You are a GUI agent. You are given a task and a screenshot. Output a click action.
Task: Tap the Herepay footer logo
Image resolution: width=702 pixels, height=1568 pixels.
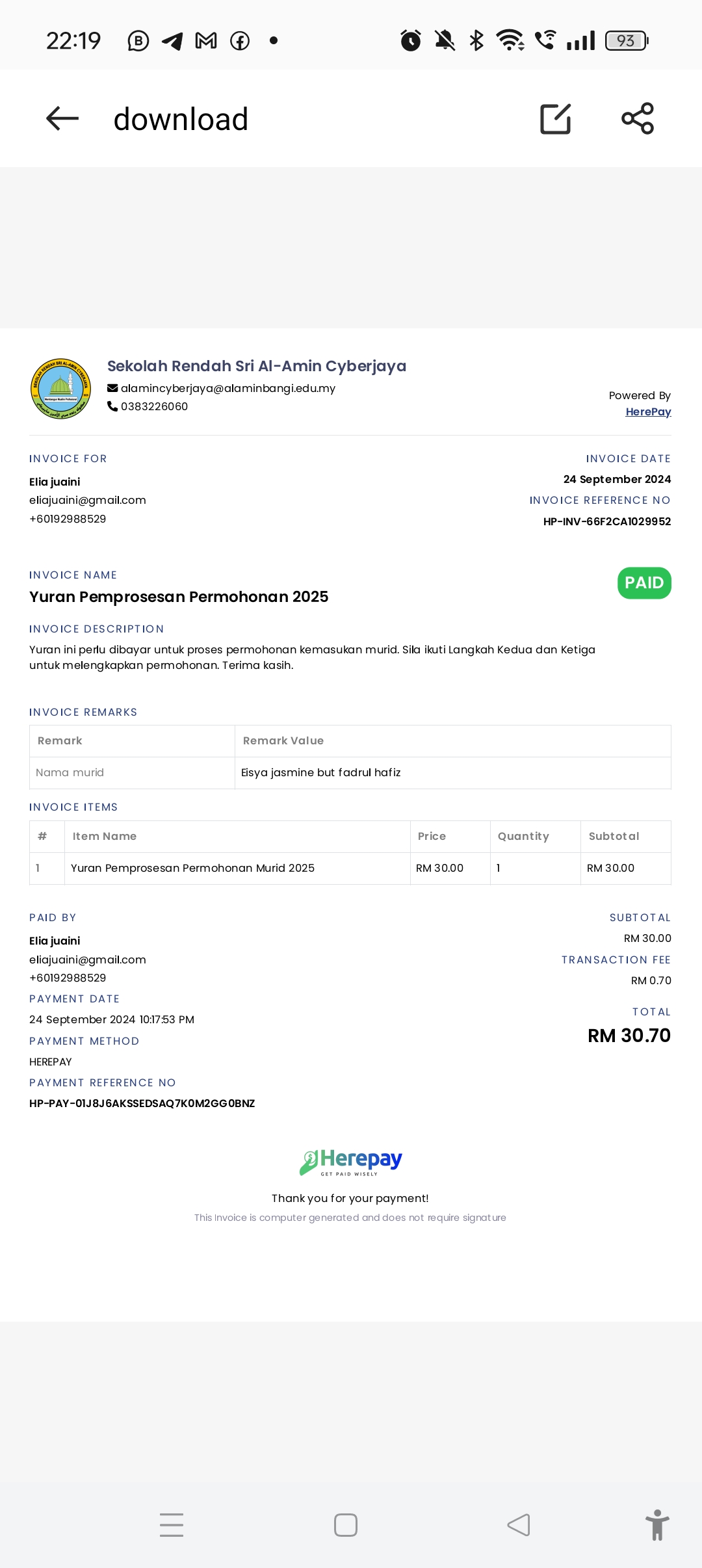coord(351,1162)
